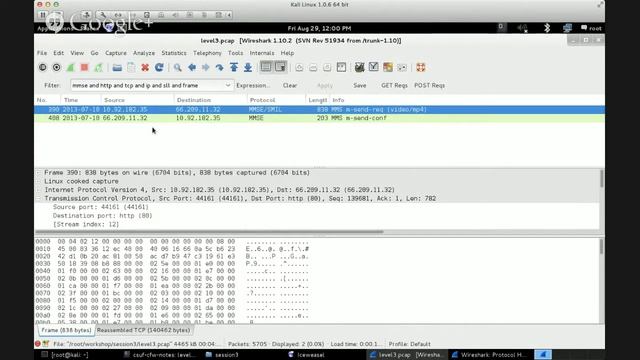640x360 pixels.
Task: Select packet 408 MMS m-send-conf row
Action: tap(319, 118)
